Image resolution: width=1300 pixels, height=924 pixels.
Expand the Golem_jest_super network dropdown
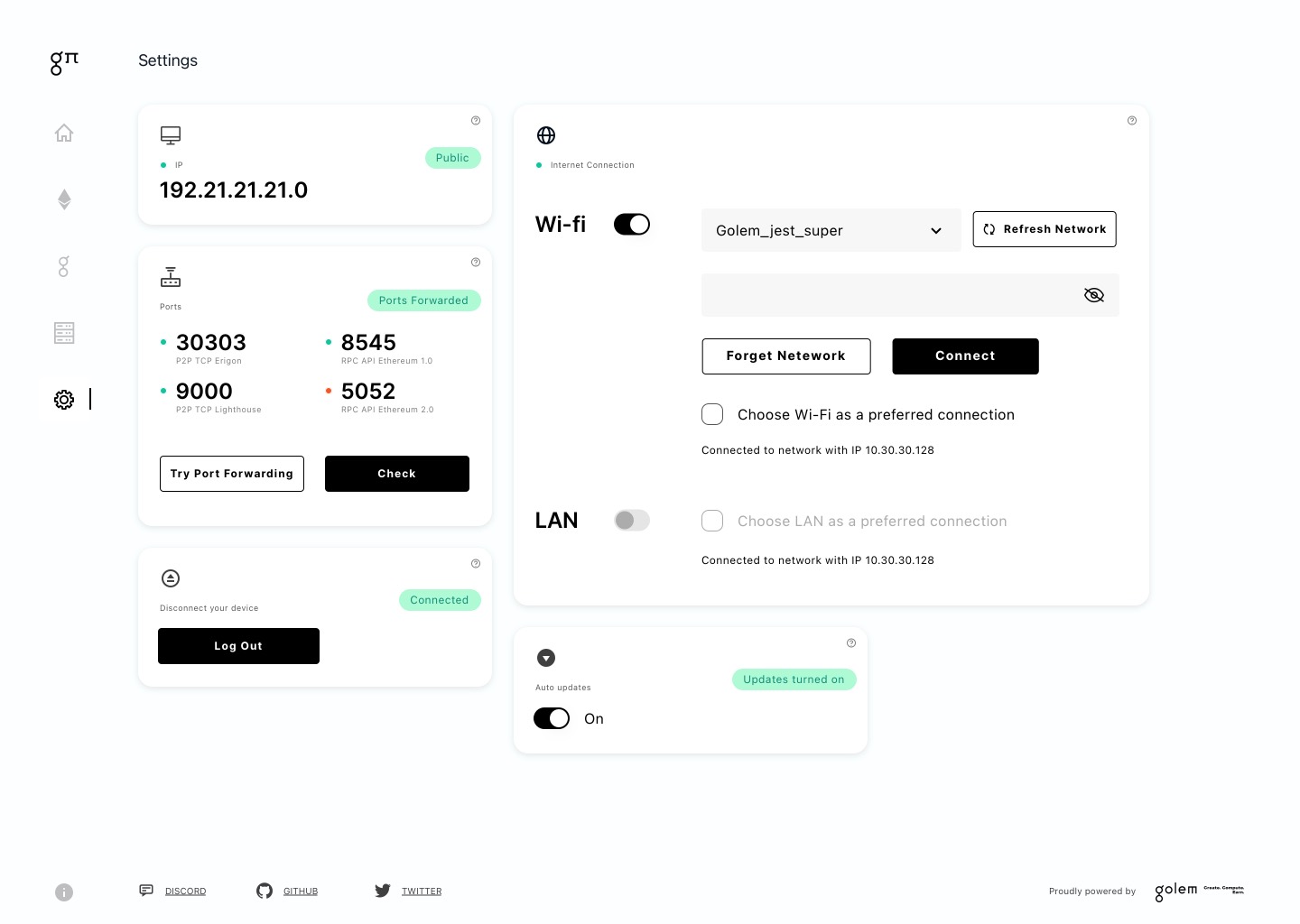click(831, 230)
